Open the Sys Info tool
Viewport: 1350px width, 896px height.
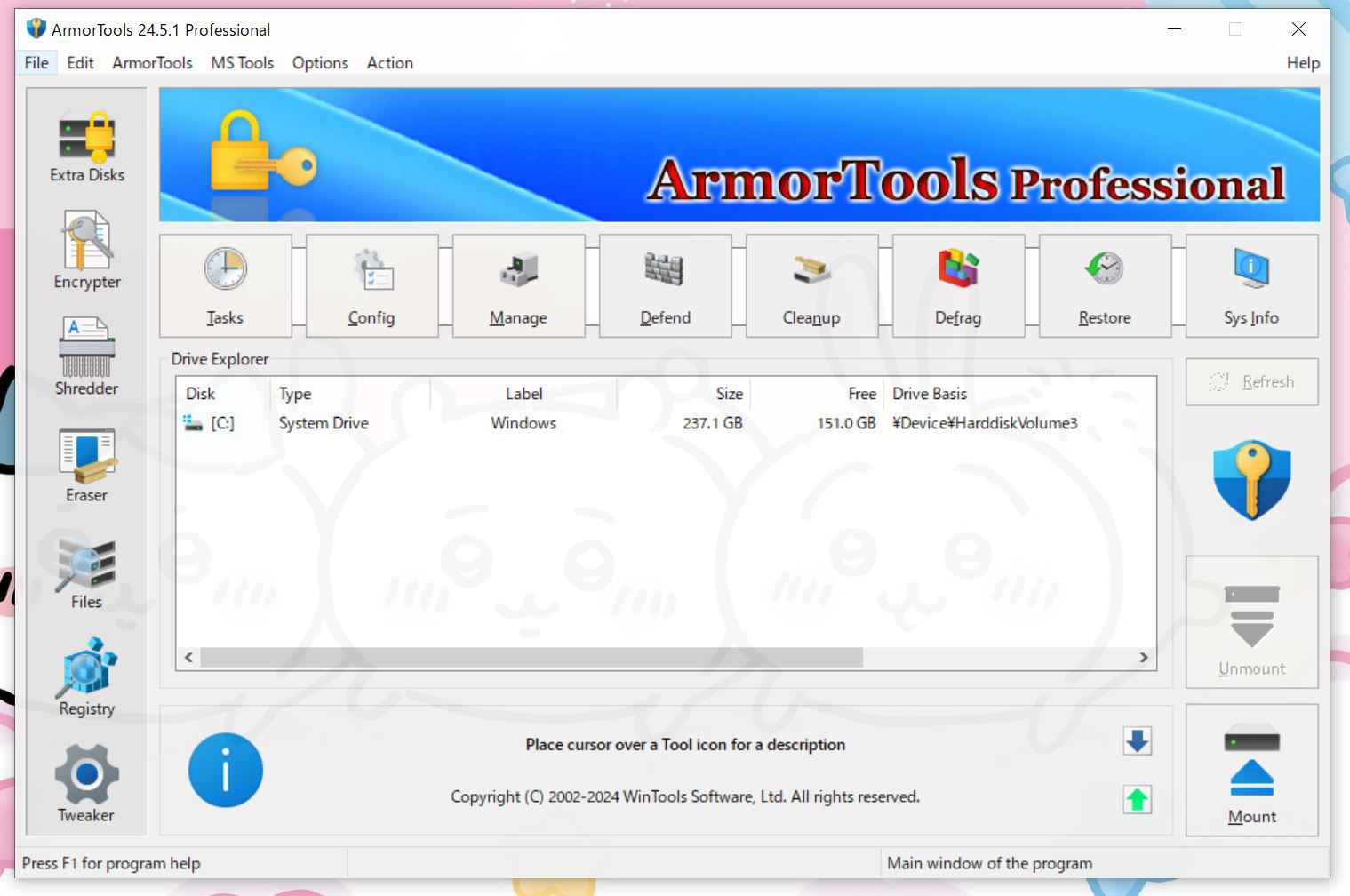pyautogui.click(x=1251, y=286)
